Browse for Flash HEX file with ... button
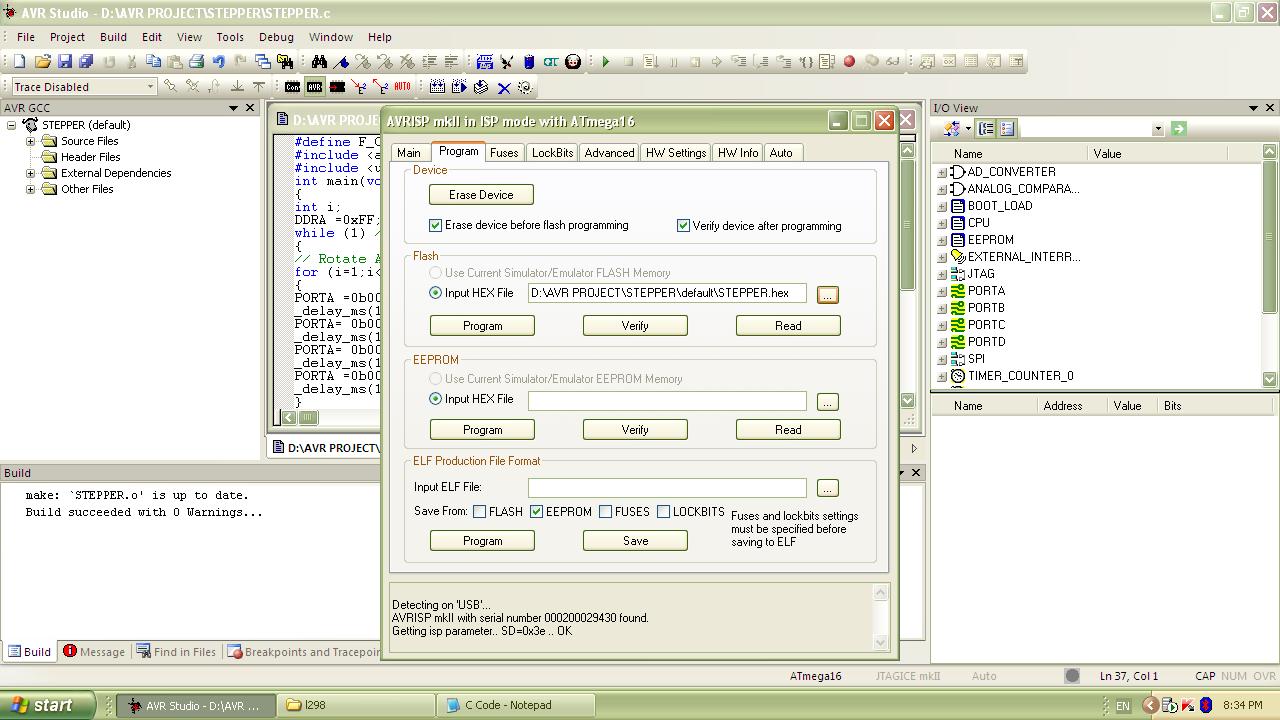The image size is (1280, 720). click(827, 295)
